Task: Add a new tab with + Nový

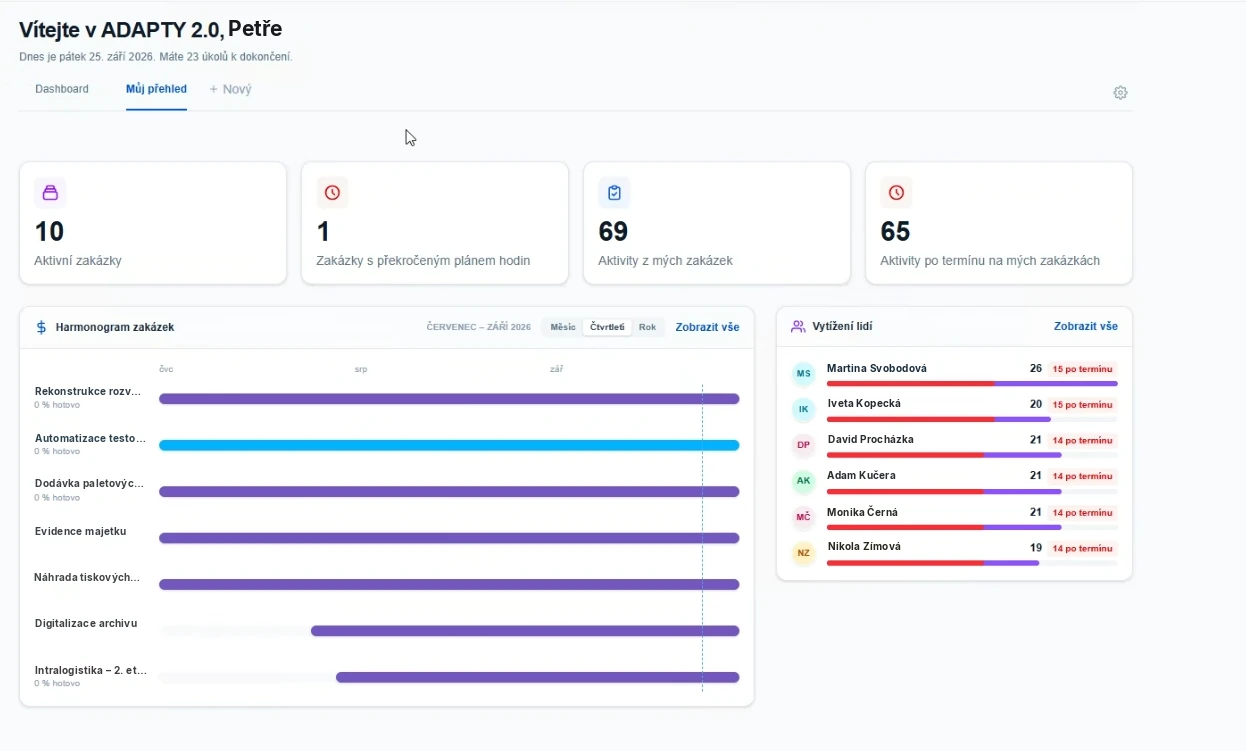Action: [x=230, y=89]
